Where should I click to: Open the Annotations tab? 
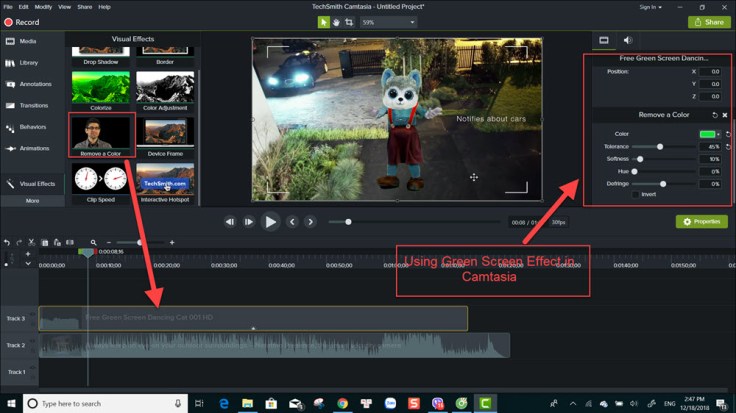[x=32, y=84]
